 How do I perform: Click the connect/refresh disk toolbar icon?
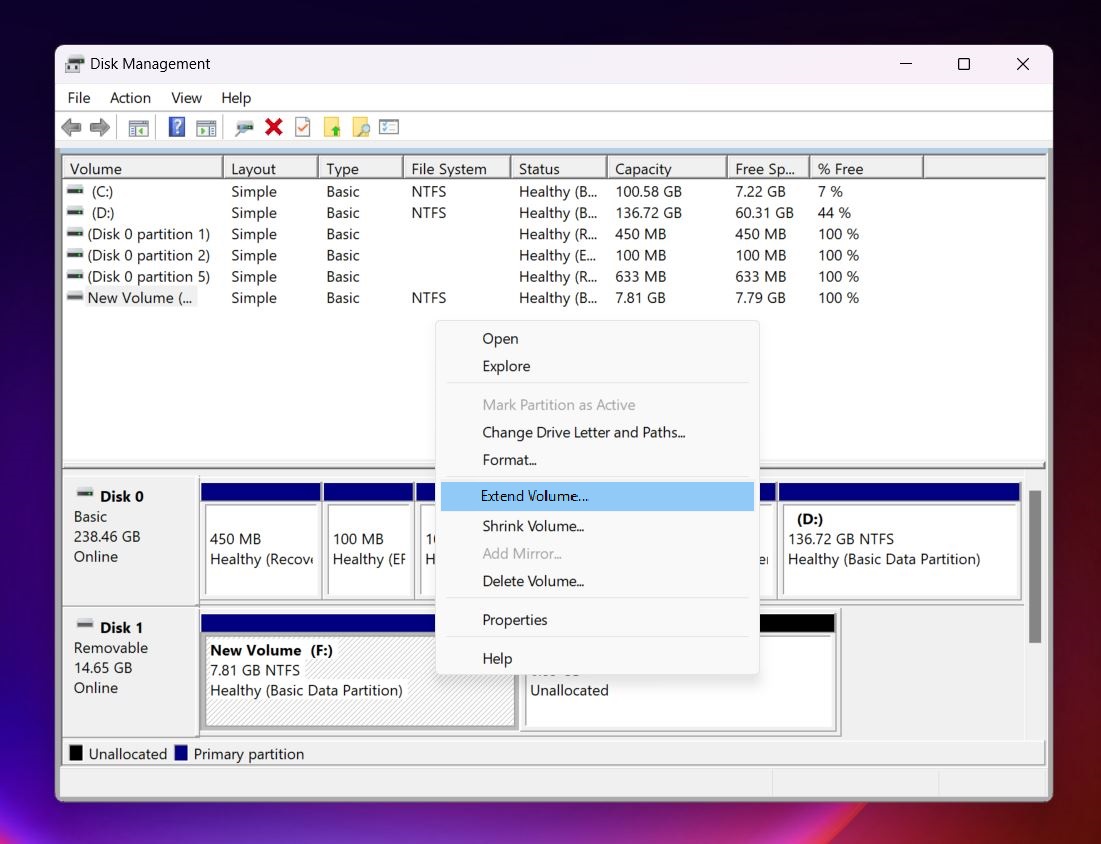tap(244, 128)
